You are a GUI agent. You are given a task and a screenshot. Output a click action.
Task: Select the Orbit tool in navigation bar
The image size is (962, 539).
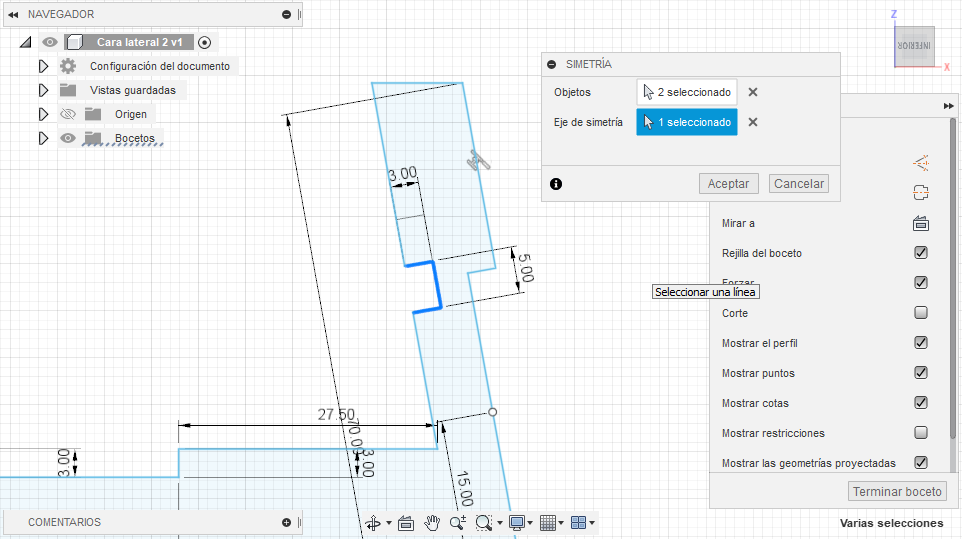point(373,523)
